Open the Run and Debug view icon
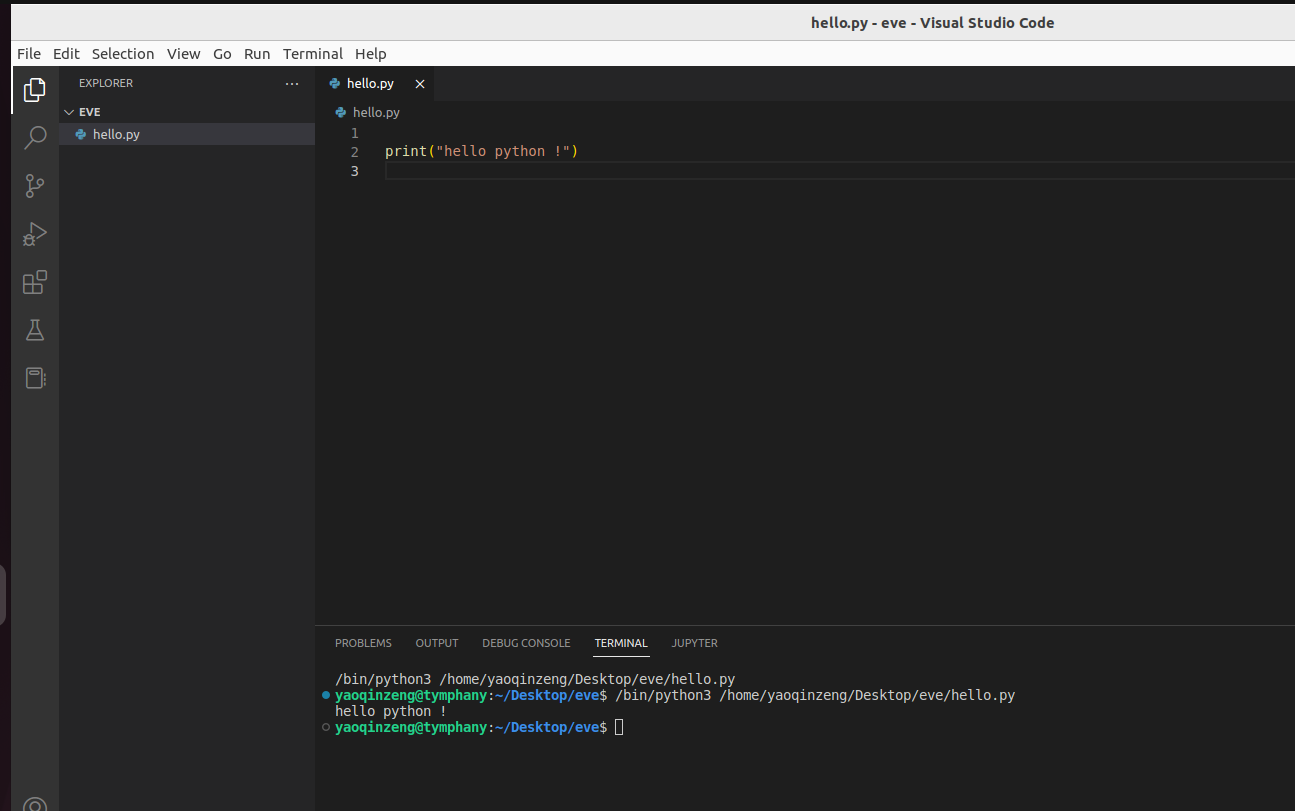1295x811 pixels. point(35,234)
